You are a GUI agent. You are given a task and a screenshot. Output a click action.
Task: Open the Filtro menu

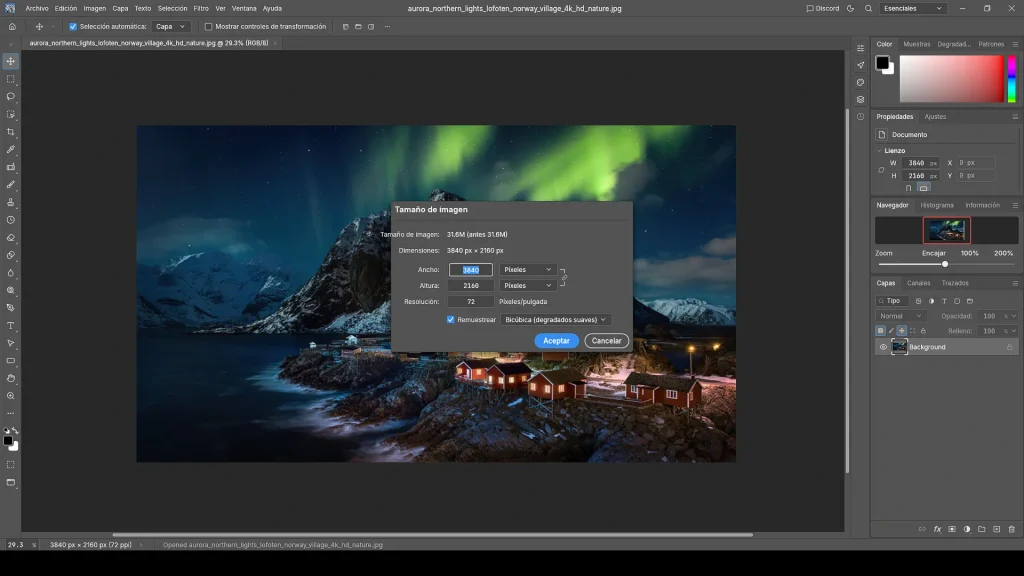[201, 8]
